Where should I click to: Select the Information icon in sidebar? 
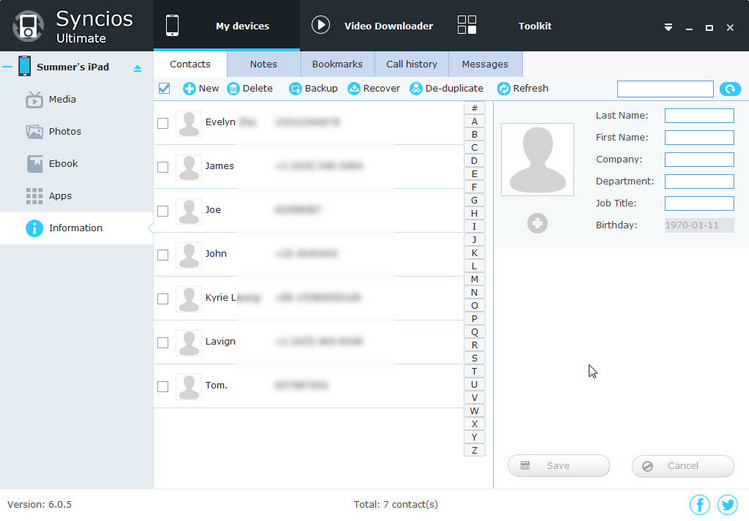(34, 228)
